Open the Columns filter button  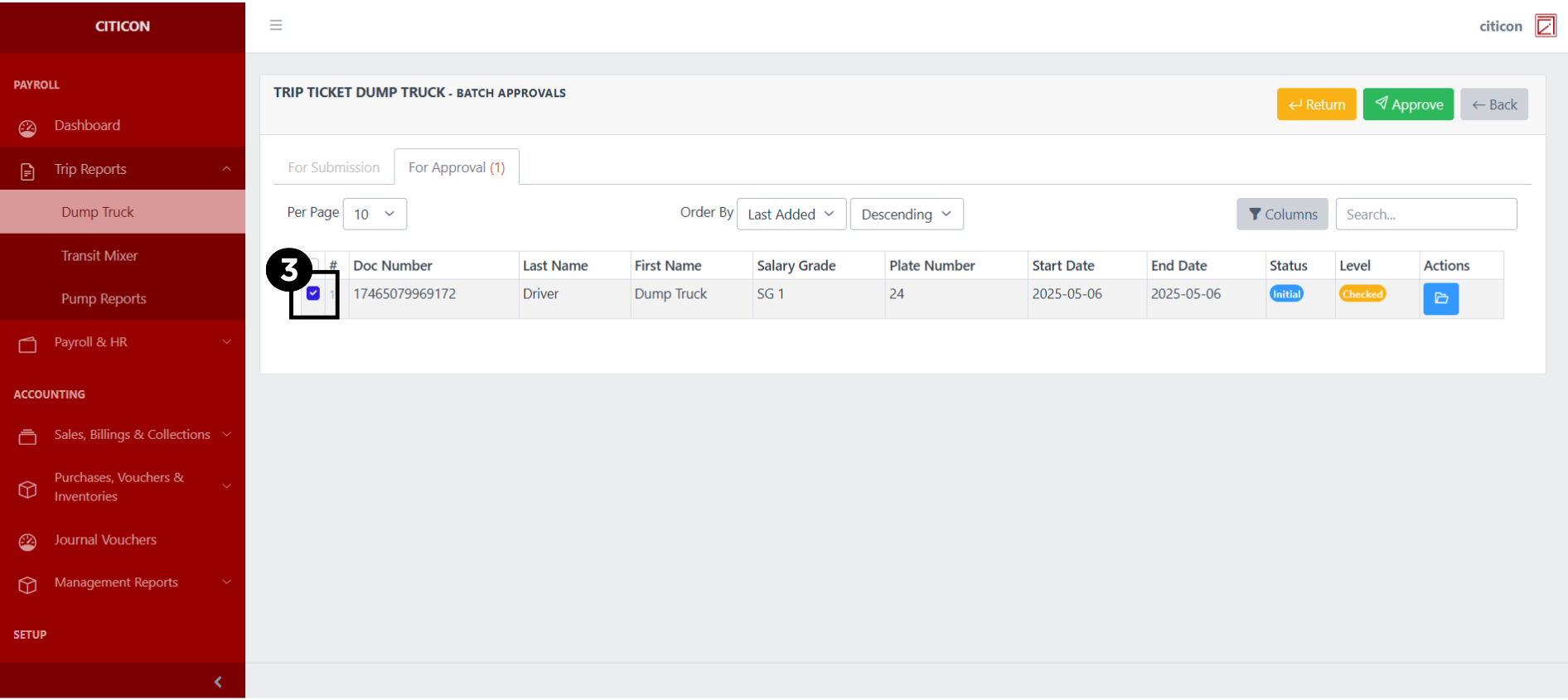click(x=1282, y=215)
